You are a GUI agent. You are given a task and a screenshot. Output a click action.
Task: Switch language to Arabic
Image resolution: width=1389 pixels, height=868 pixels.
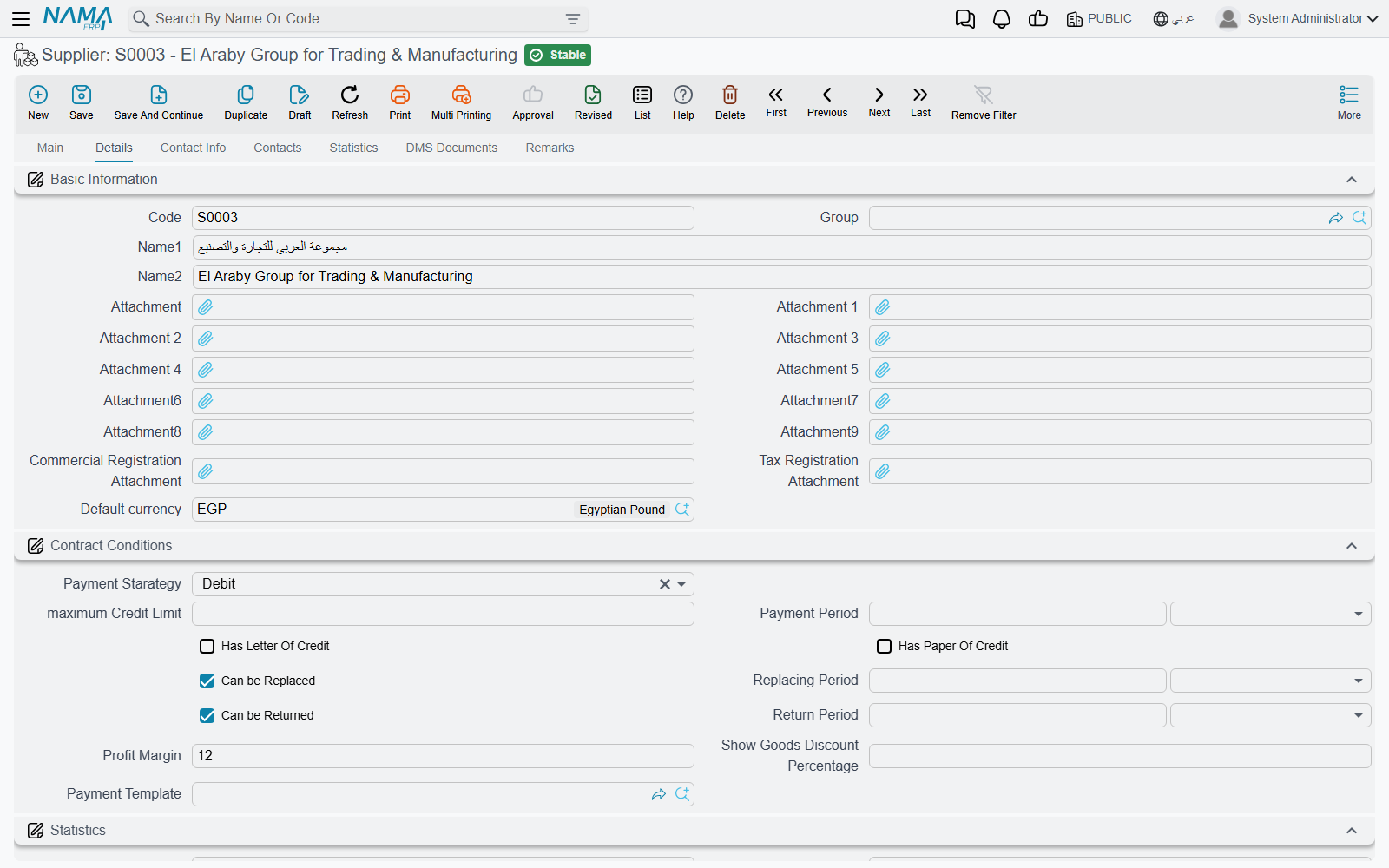pos(1174,18)
